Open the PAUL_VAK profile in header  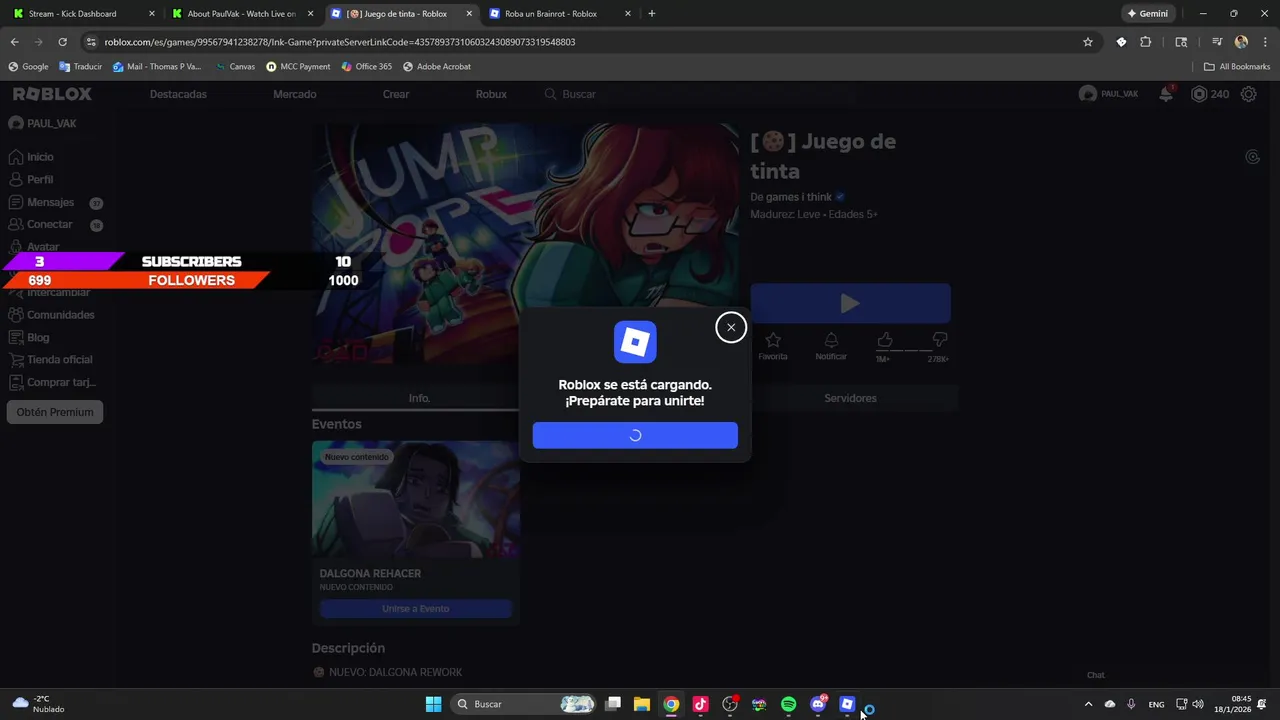tap(1109, 94)
